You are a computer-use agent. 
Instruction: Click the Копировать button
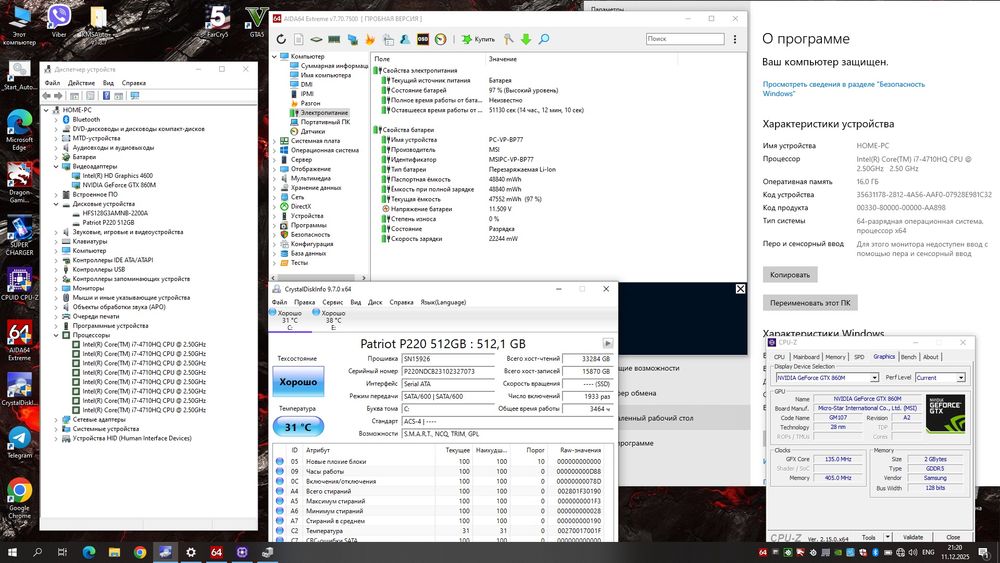pos(790,274)
